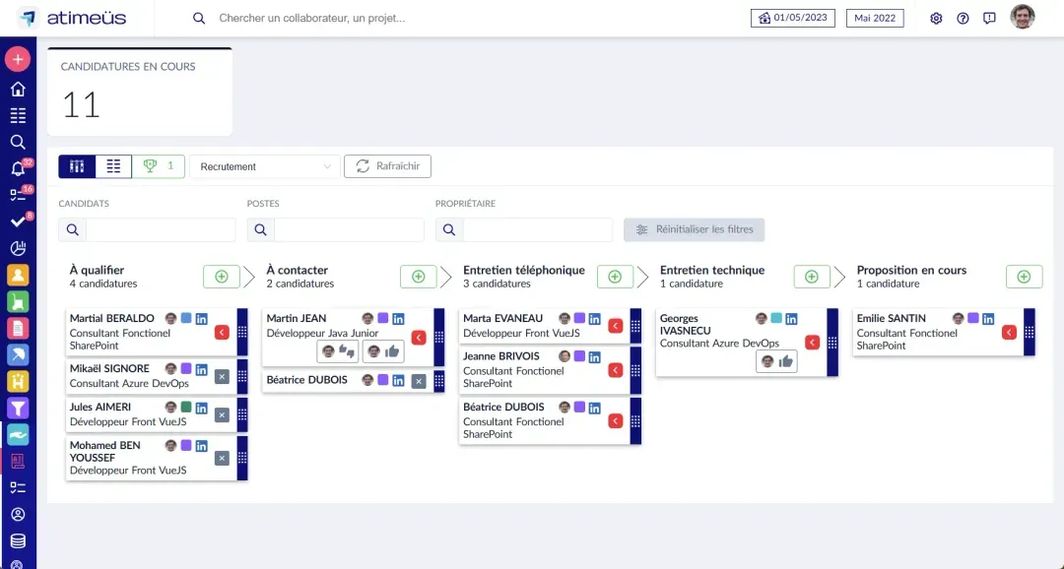This screenshot has width=1064, height=569.
Task: Click Réinitialiser les filtres button
Action: 694,230
